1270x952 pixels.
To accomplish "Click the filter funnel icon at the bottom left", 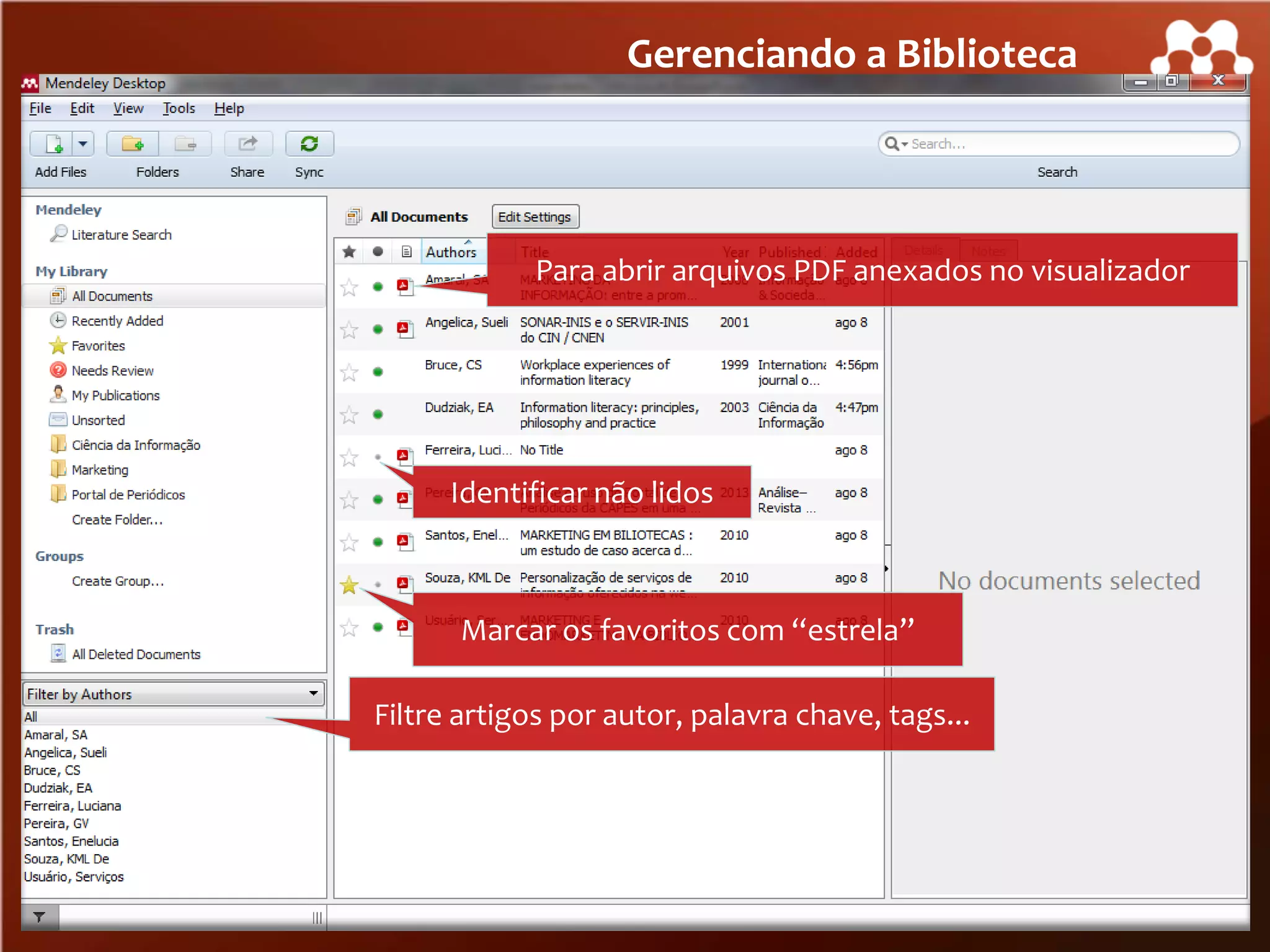I will pos(40,917).
